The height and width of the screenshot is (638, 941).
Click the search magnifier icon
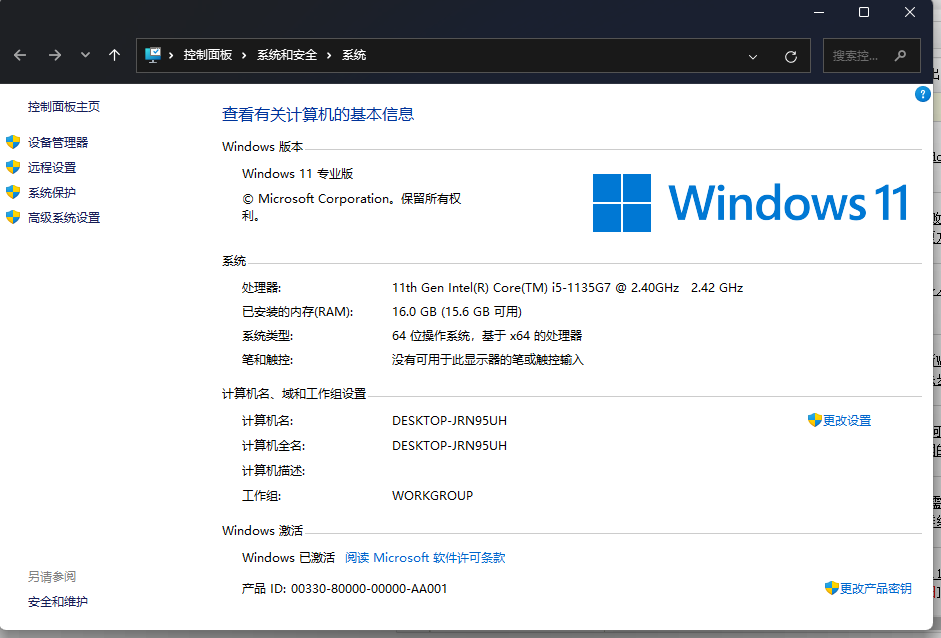(x=899, y=55)
